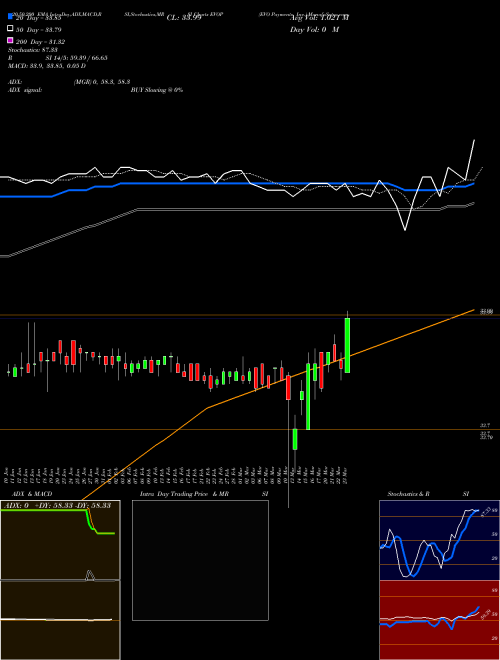This screenshot has width=500, height=660.
Task: Open the red RSI chart panel
Action: (439, 620)
